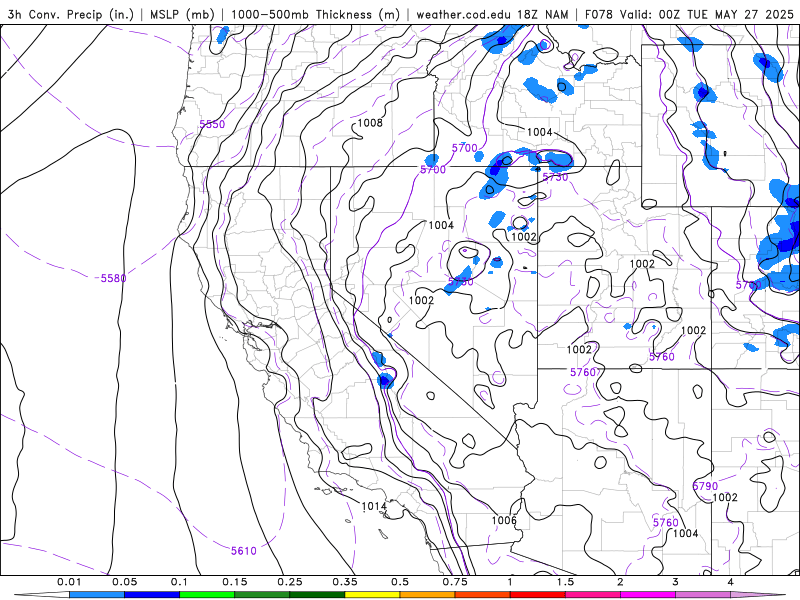Click the '0.15' legend value

(x=235, y=582)
